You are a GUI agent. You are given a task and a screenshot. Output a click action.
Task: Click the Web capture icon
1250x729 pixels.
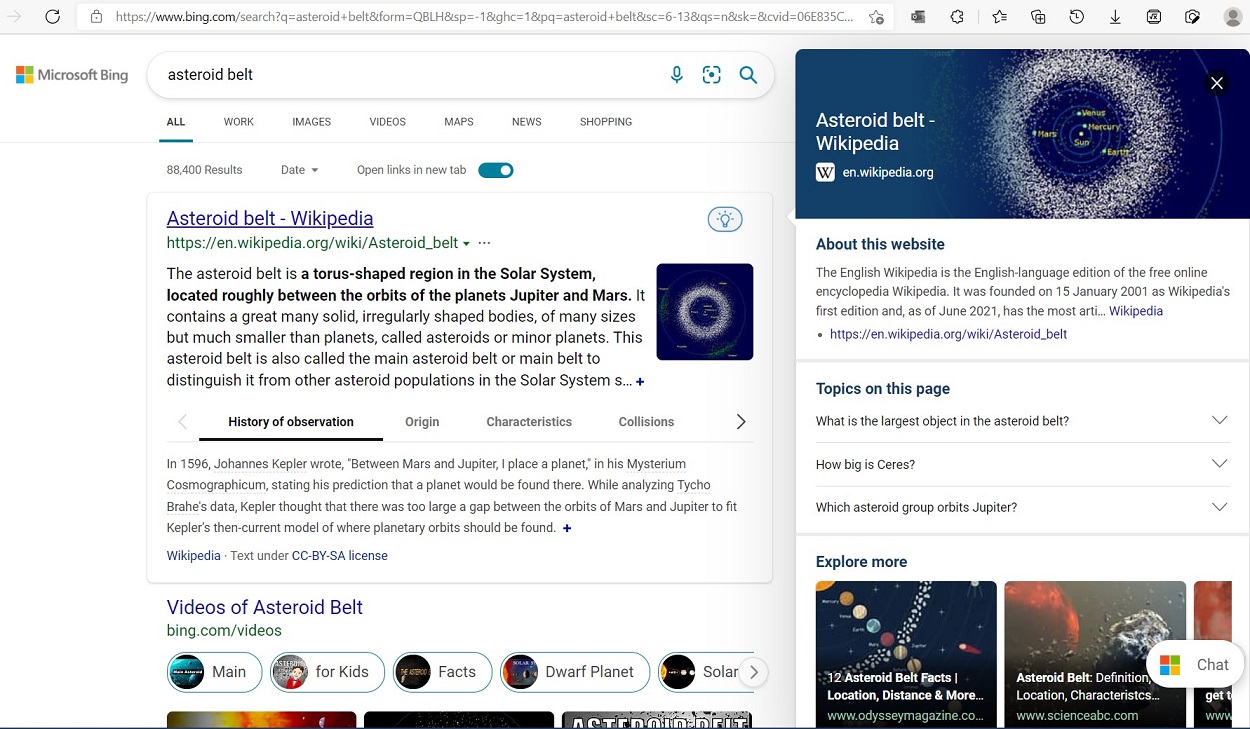(x=1192, y=17)
